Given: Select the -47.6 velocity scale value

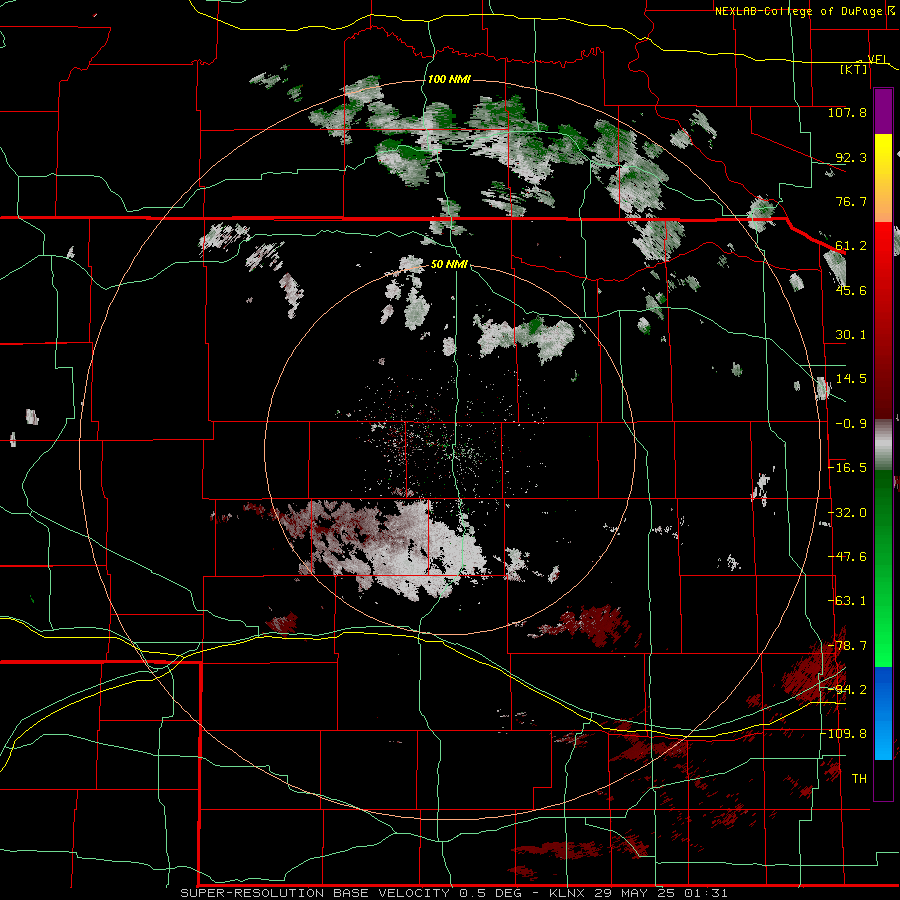Looking at the screenshot, I should coord(847,557).
